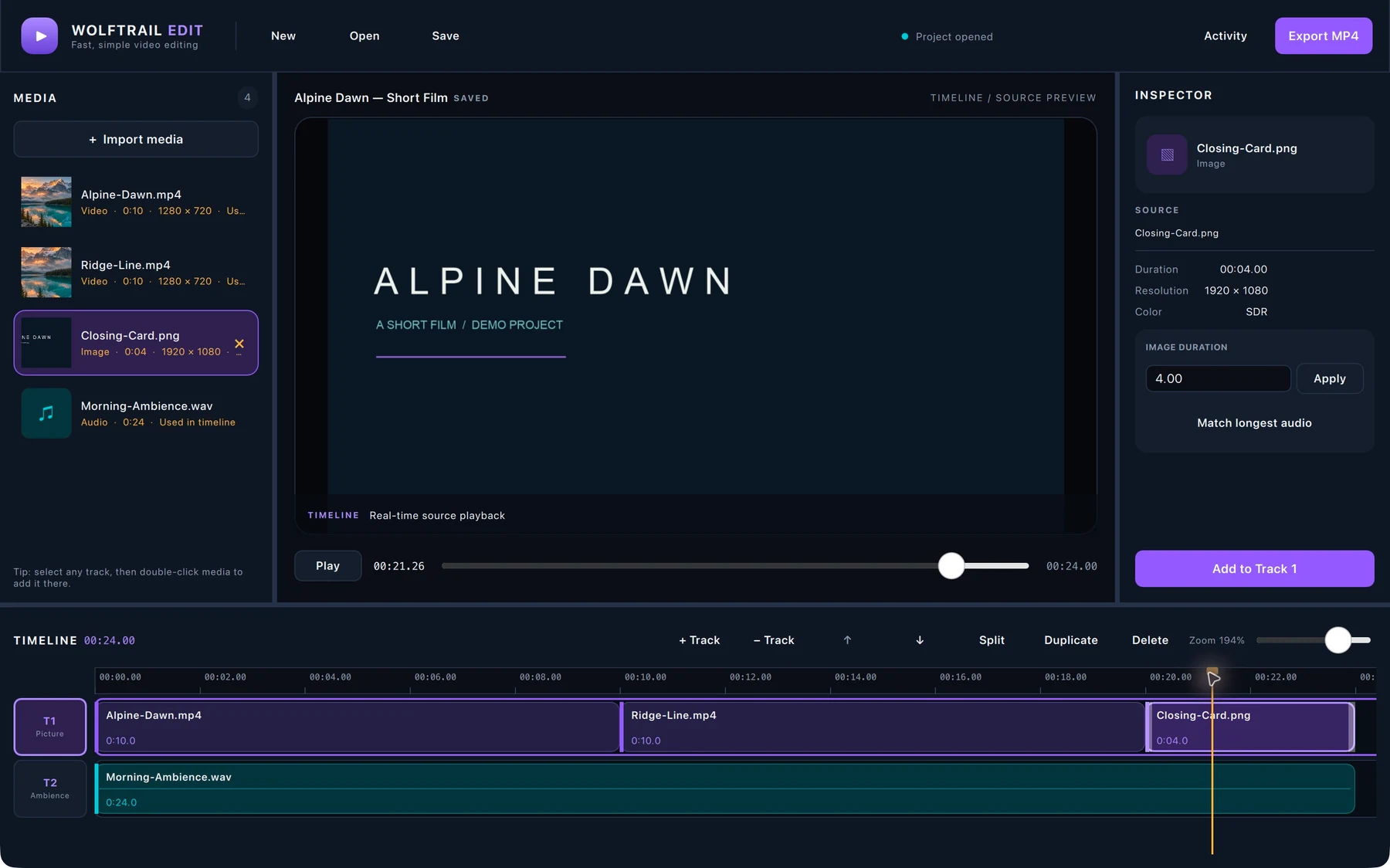Click Match longest audio
1390x868 pixels.
coord(1254,423)
